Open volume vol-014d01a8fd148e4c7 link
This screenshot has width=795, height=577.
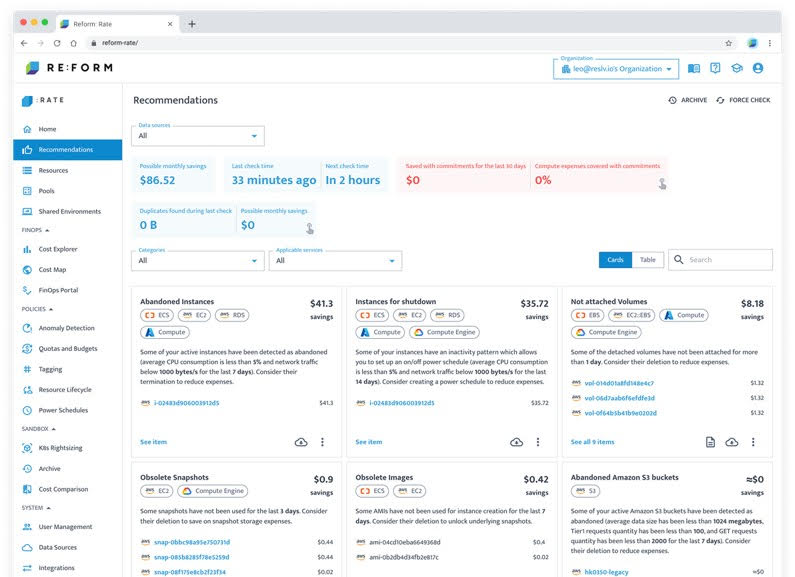click(619, 383)
